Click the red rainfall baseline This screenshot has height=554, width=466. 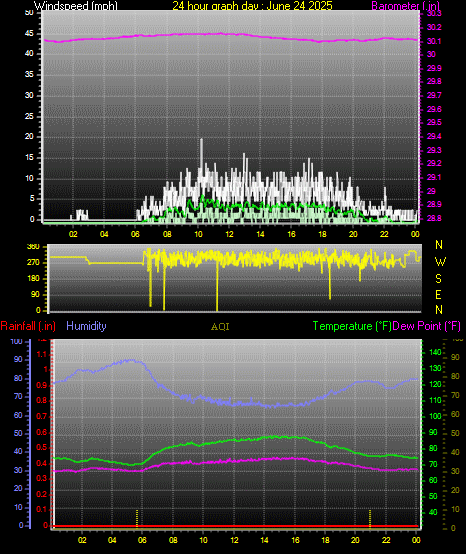(235, 526)
